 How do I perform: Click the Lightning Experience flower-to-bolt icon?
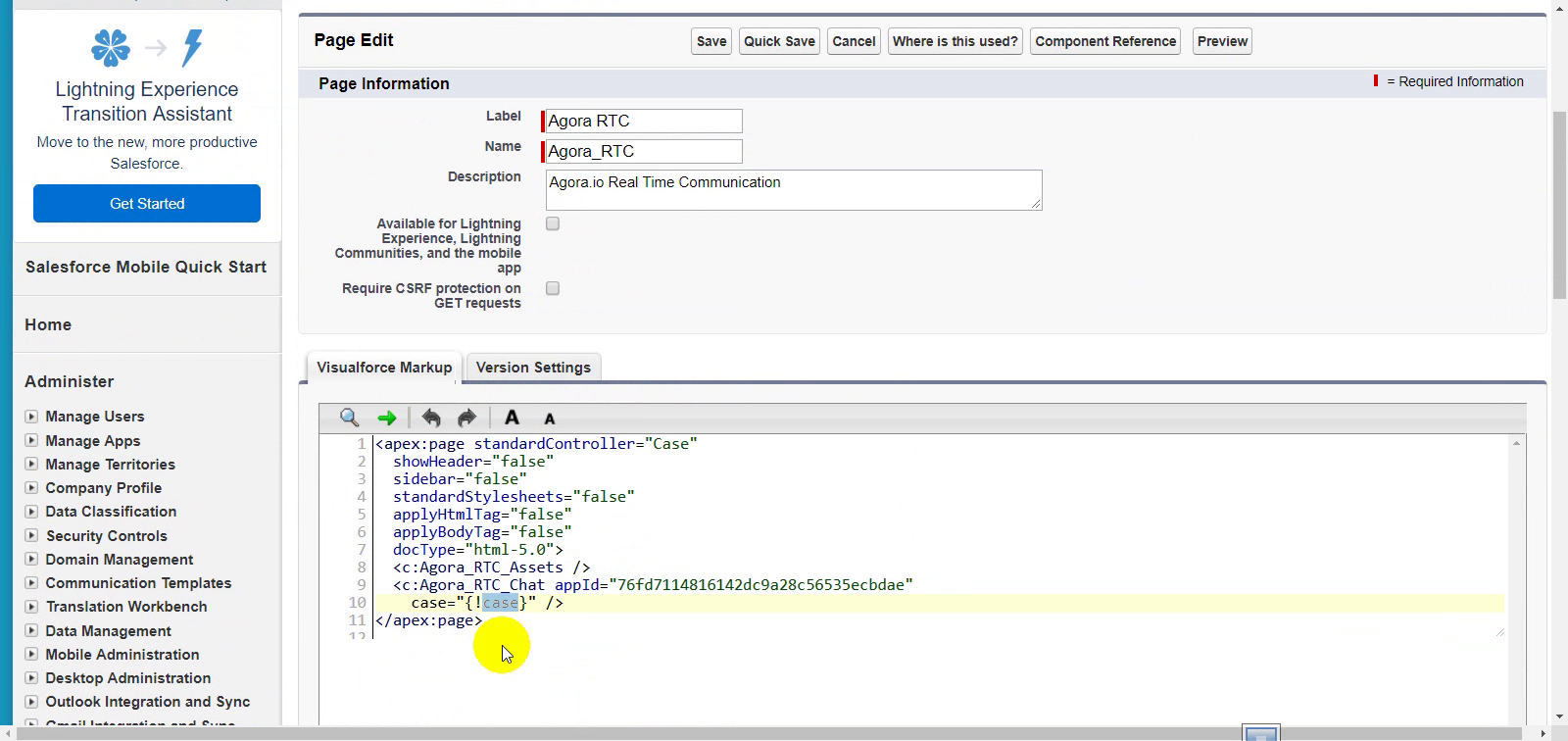147,47
